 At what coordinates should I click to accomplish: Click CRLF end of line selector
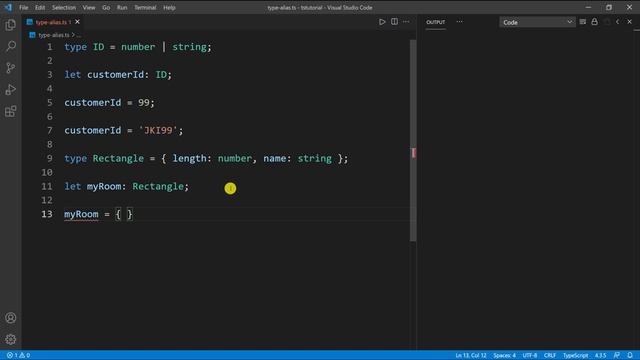[550, 356]
